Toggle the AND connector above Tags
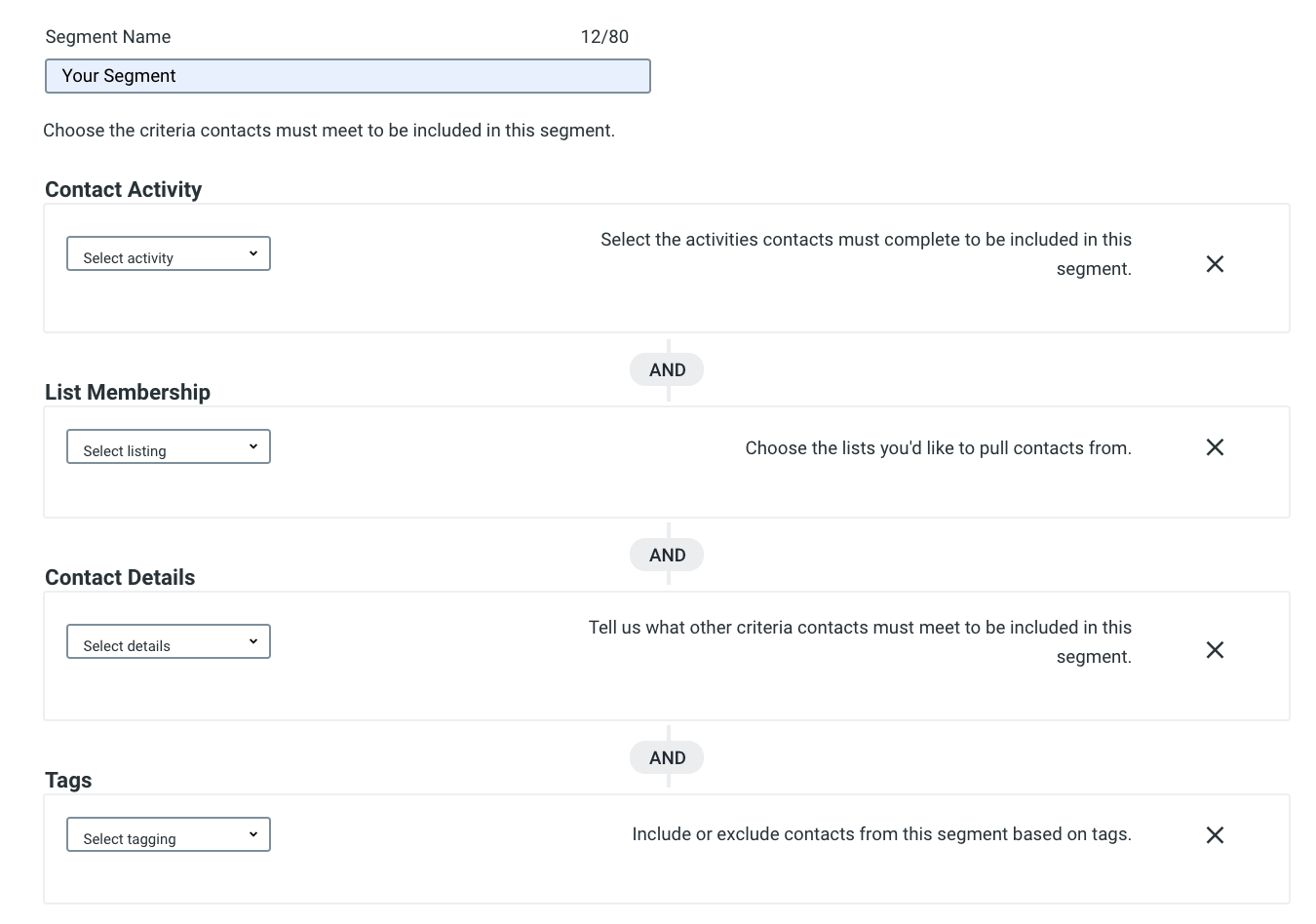This screenshot has height=924, width=1316. pos(667,757)
